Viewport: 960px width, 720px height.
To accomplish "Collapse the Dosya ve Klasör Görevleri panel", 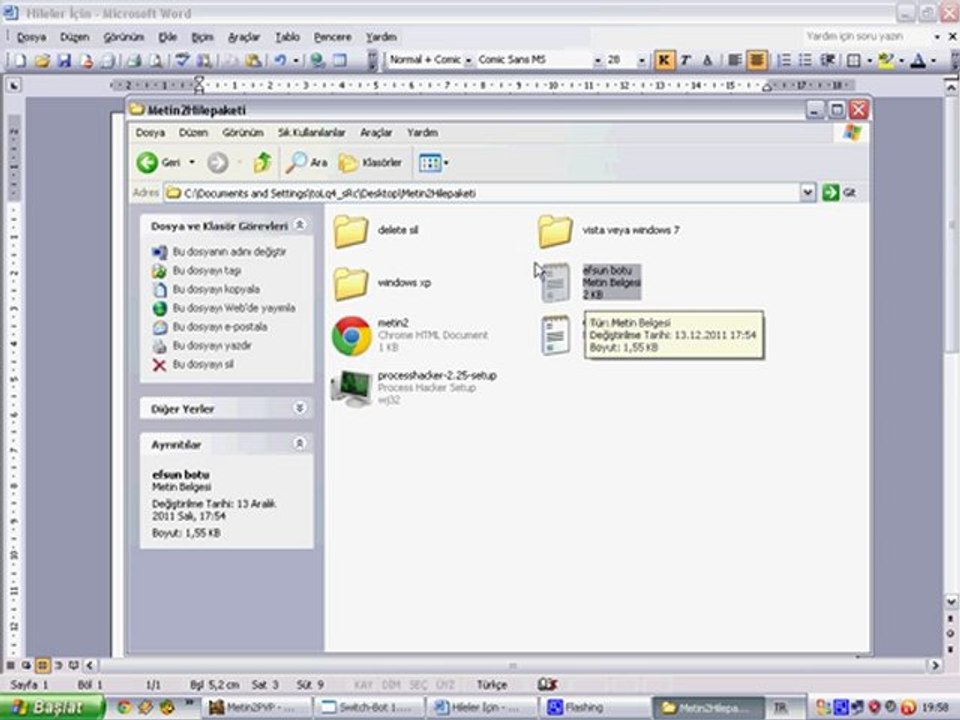I will coord(300,225).
